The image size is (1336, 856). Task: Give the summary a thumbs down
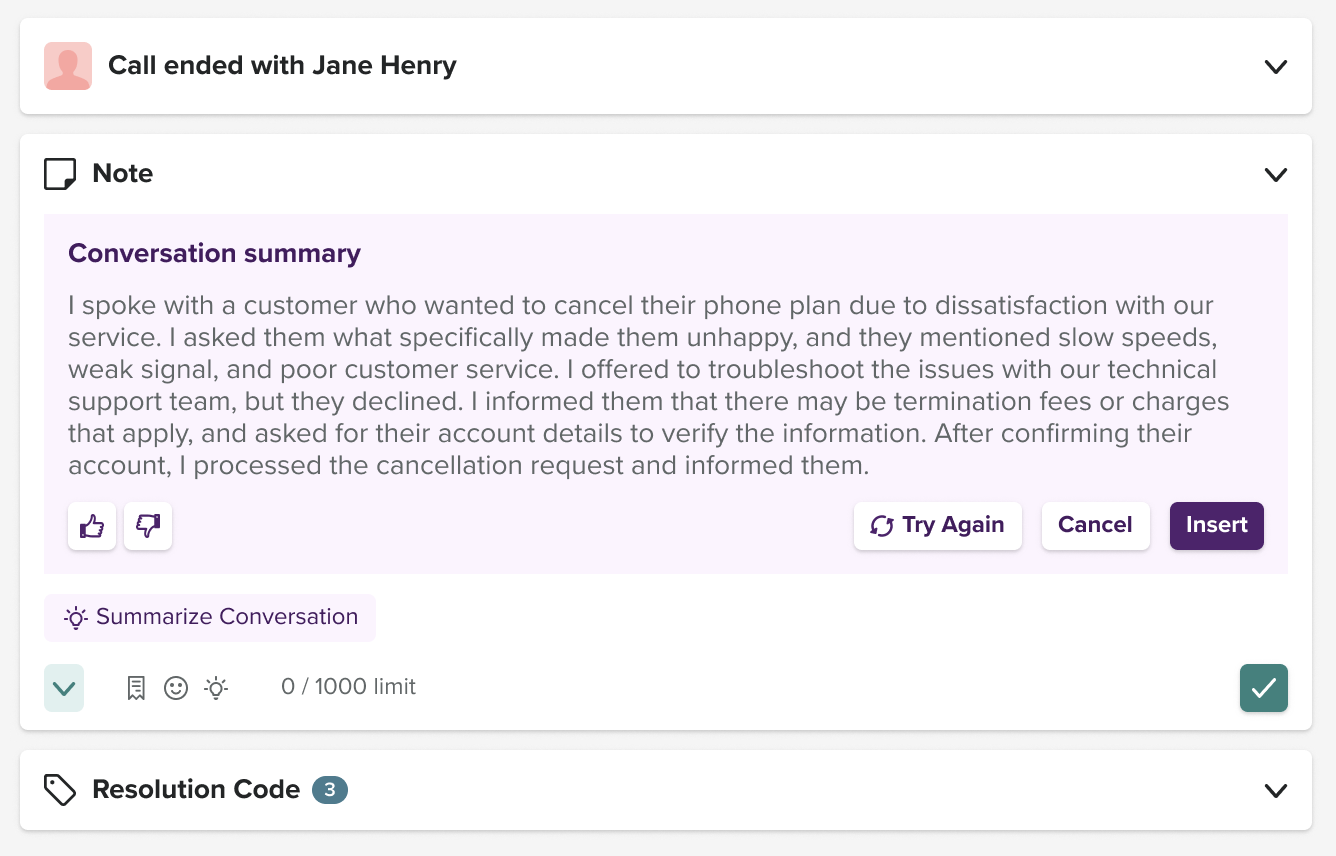pyautogui.click(x=147, y=526)
